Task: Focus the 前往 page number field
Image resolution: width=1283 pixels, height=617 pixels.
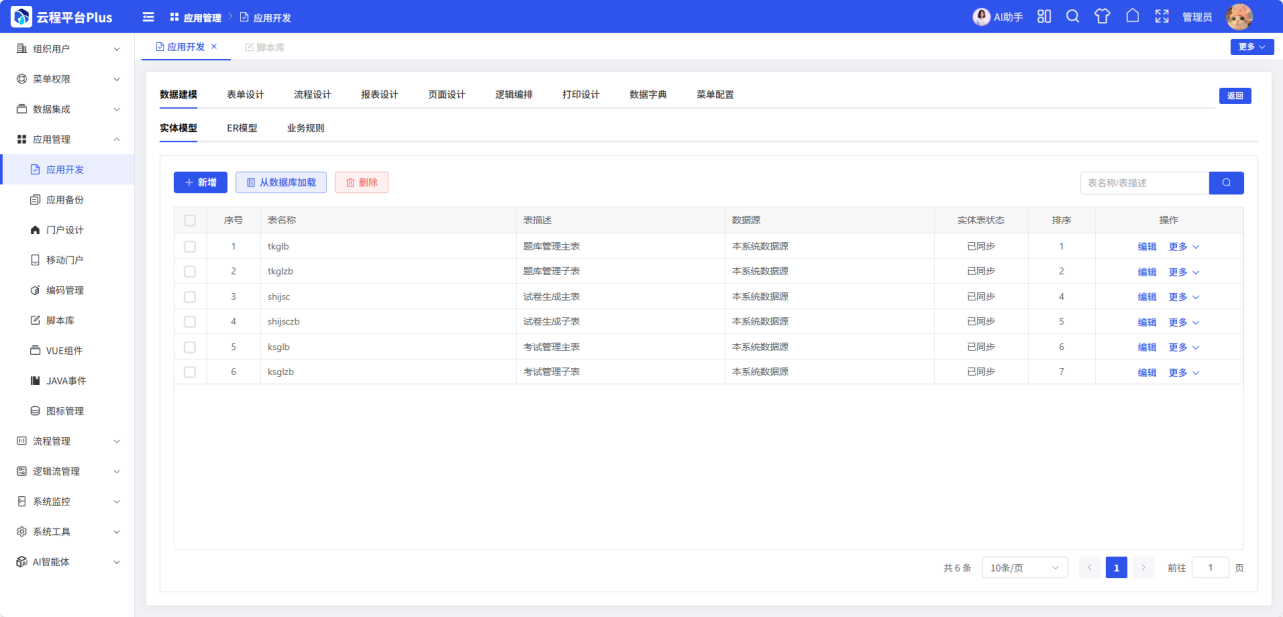Action: pos(1211,568)
